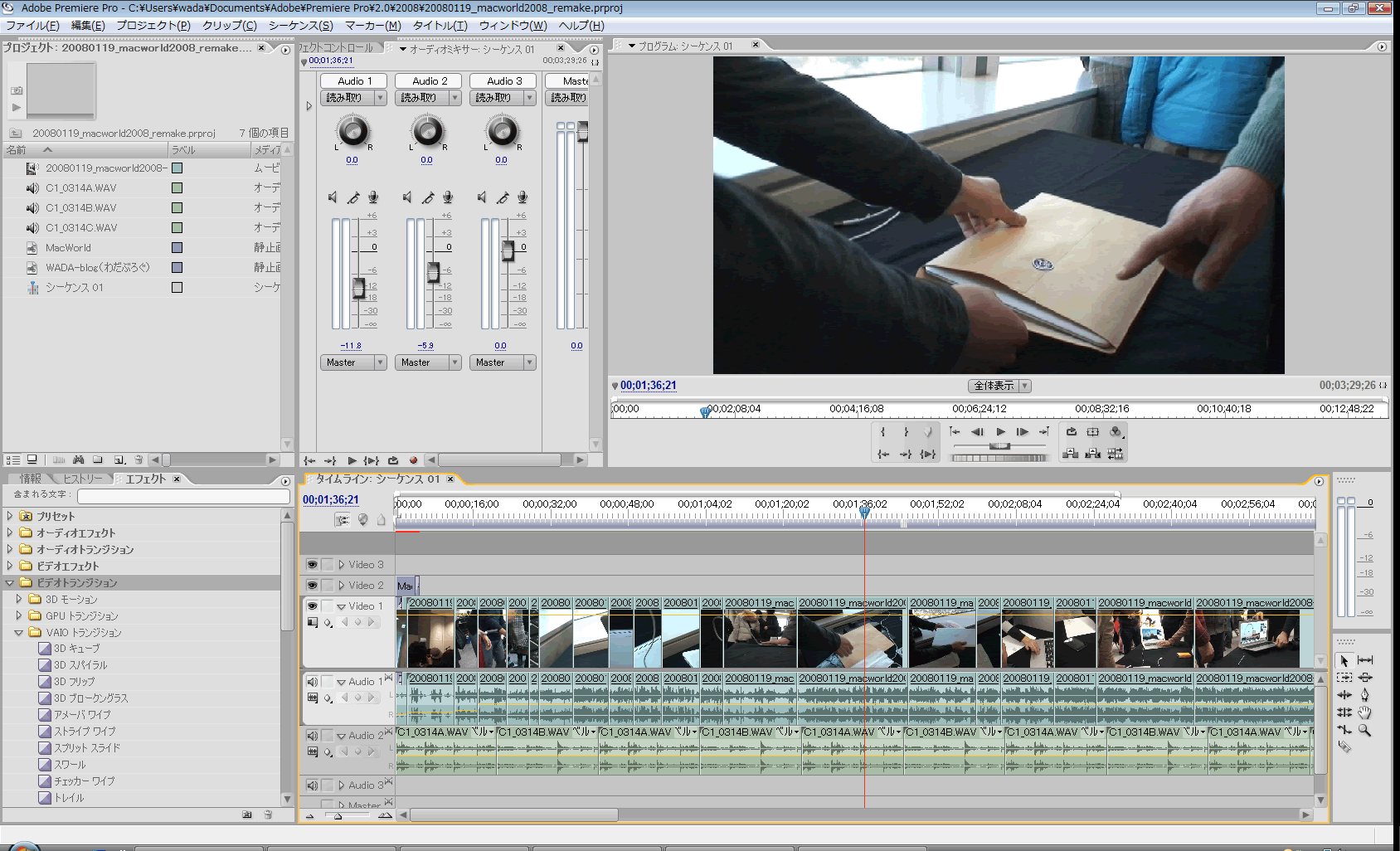
Task: Click the Audio 3 volume fader handle
Action: click(508, 250)
